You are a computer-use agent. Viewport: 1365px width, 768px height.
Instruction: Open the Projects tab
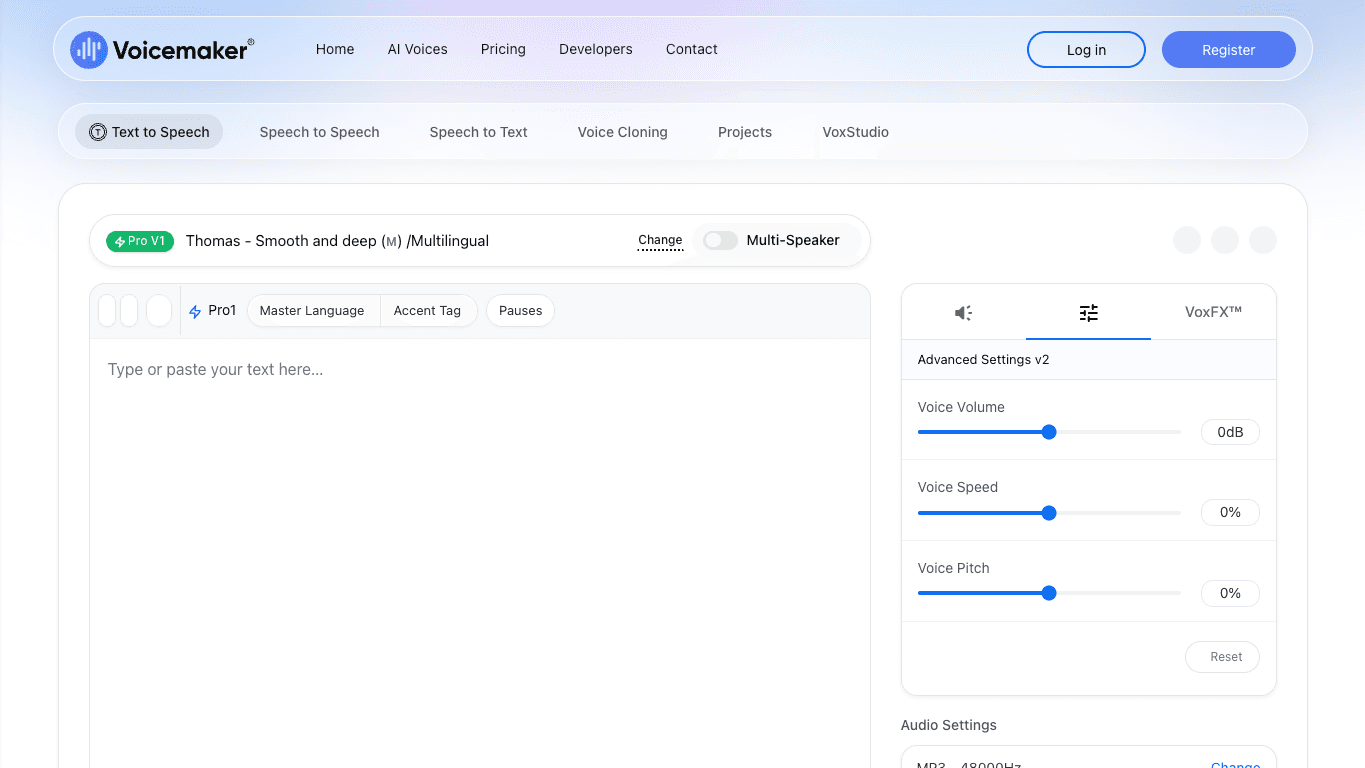tap(745, 132)
